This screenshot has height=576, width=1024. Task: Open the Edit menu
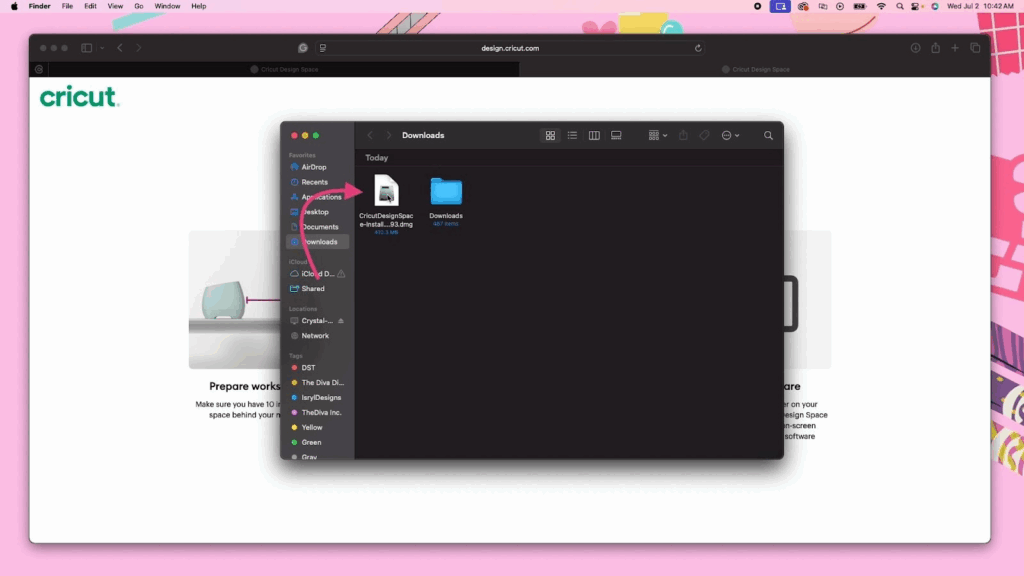(90, 6)
